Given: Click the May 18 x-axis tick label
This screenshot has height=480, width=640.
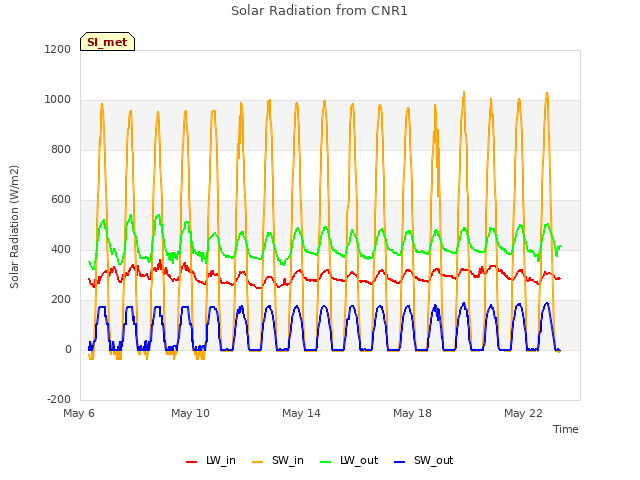Looking at the screenshot, I should [x=412, y=413].
